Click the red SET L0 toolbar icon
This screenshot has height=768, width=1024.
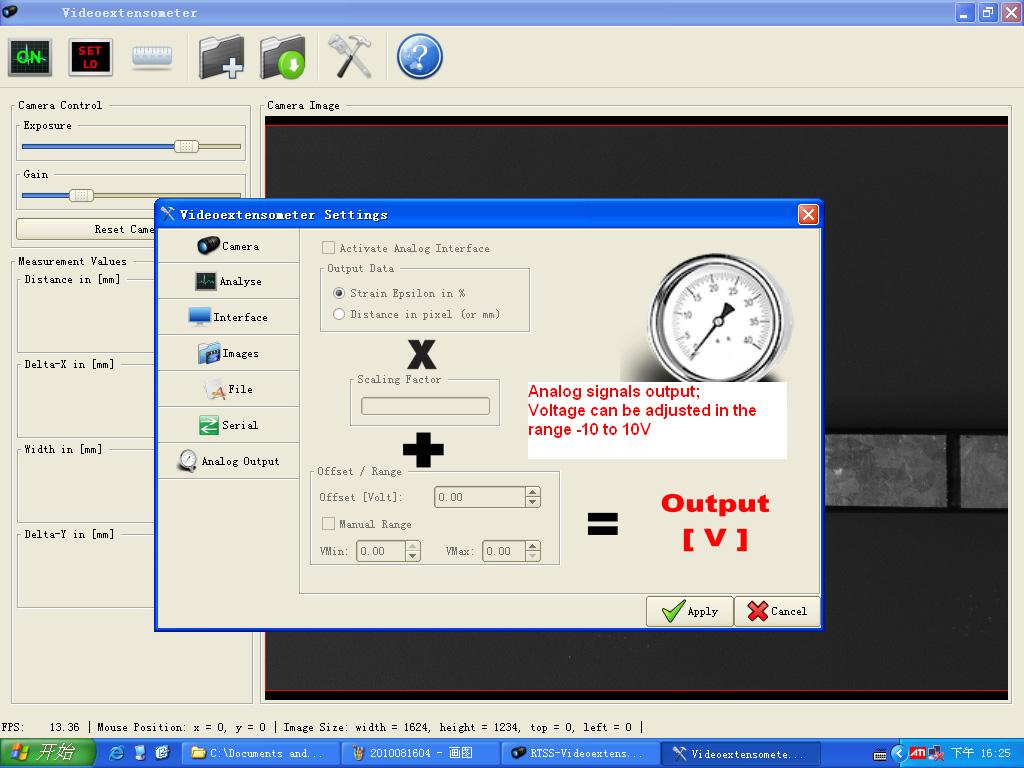[90, 57]
